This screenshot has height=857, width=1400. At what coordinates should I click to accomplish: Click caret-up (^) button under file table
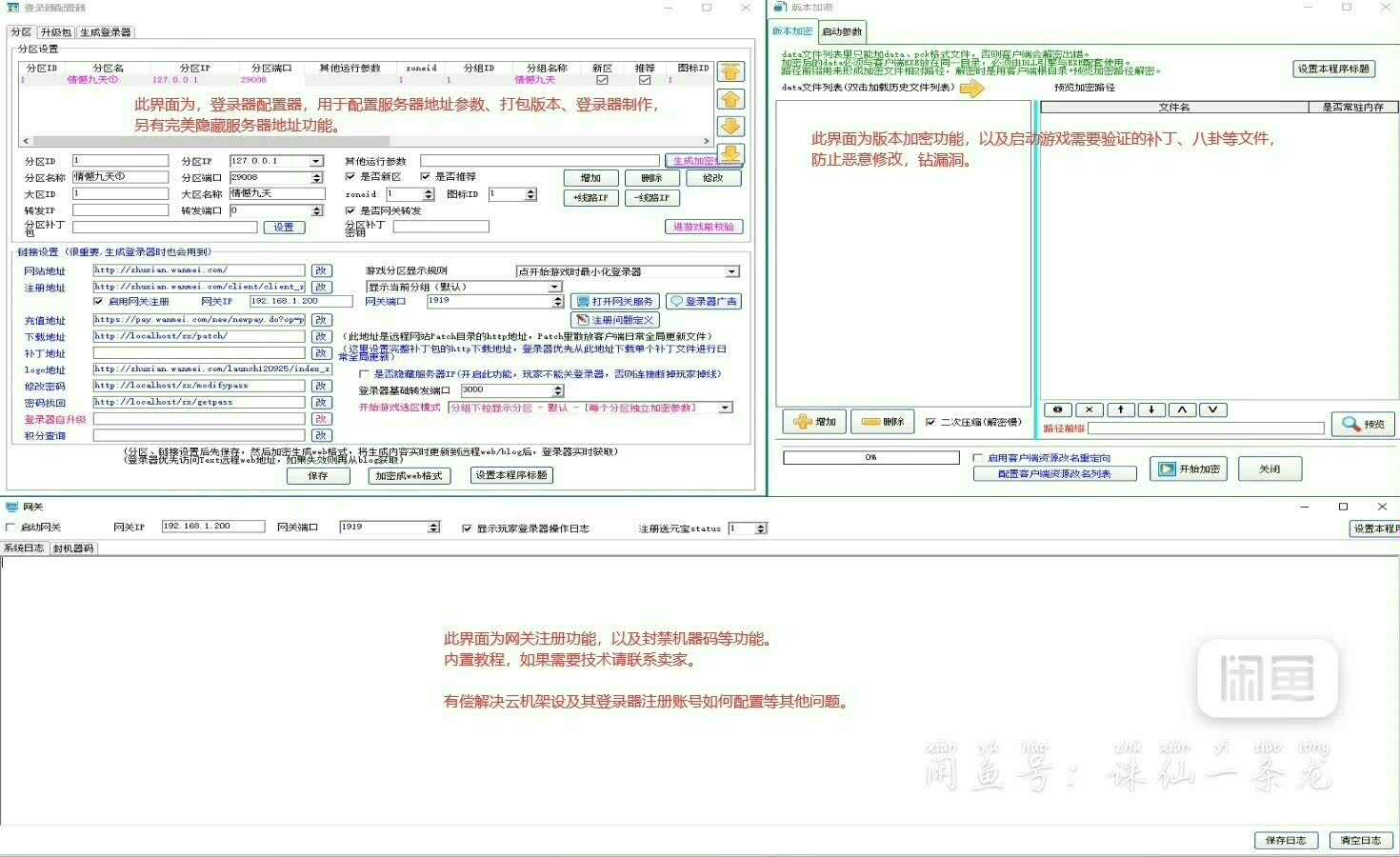[x=1182, y=409]
